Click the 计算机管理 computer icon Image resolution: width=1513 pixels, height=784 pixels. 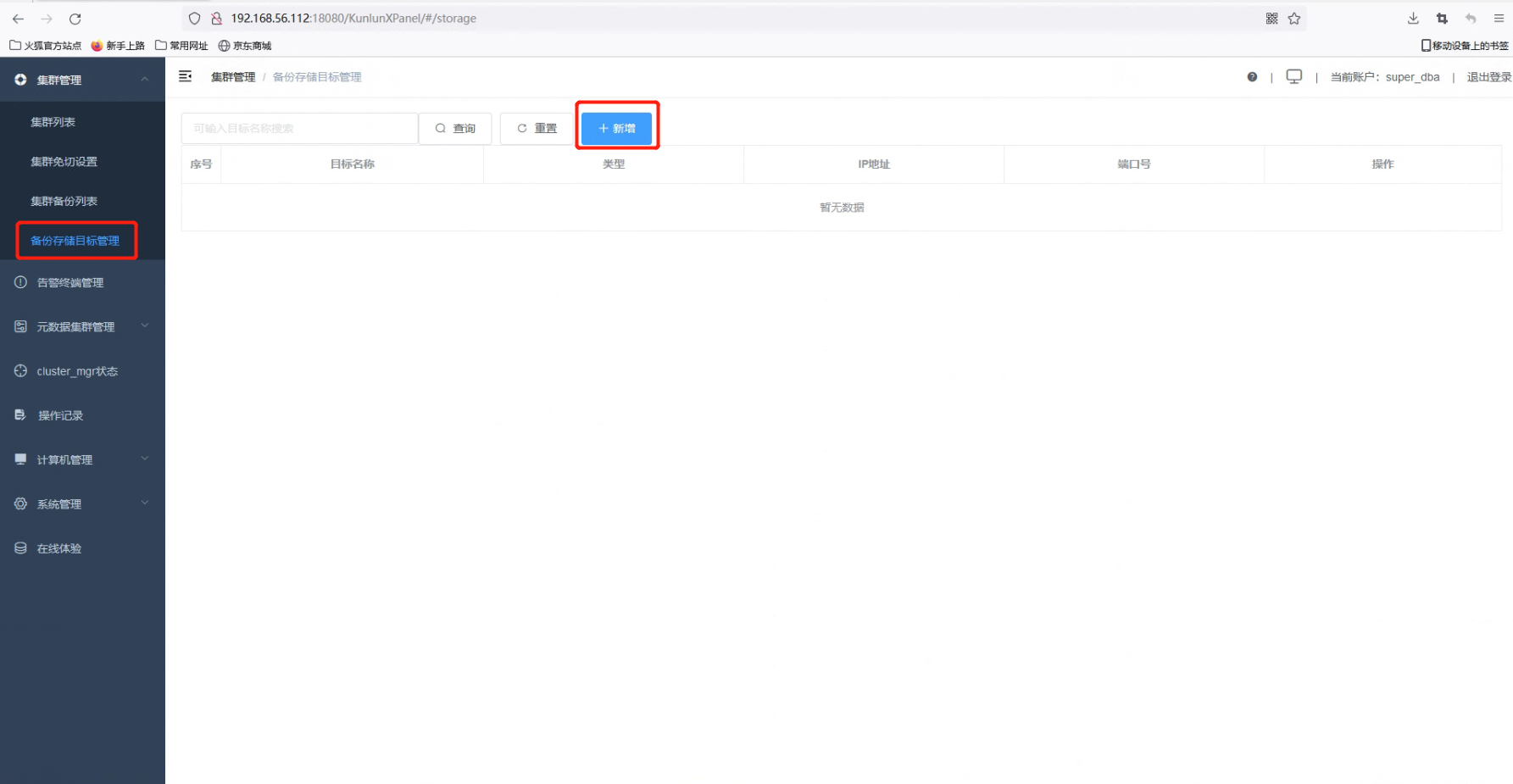(20, 459)
